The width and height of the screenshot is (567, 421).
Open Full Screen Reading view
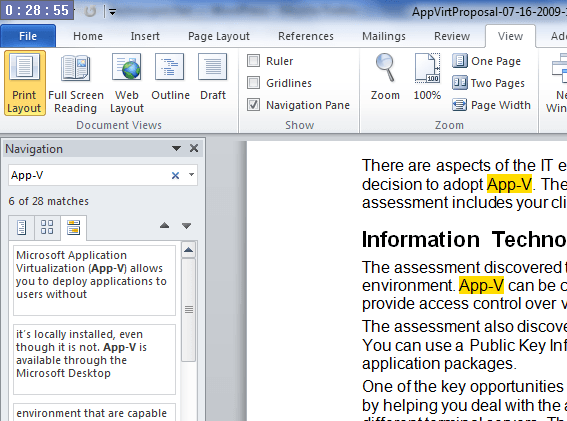[76, 83]
